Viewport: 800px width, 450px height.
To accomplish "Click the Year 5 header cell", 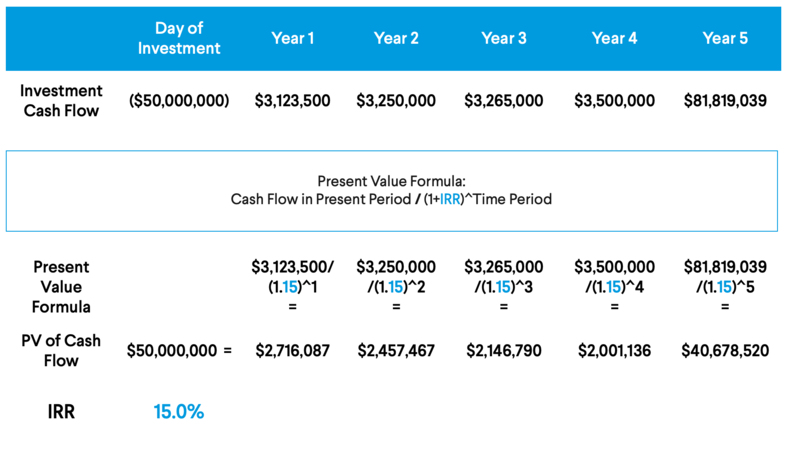I will tap(725, 38).
